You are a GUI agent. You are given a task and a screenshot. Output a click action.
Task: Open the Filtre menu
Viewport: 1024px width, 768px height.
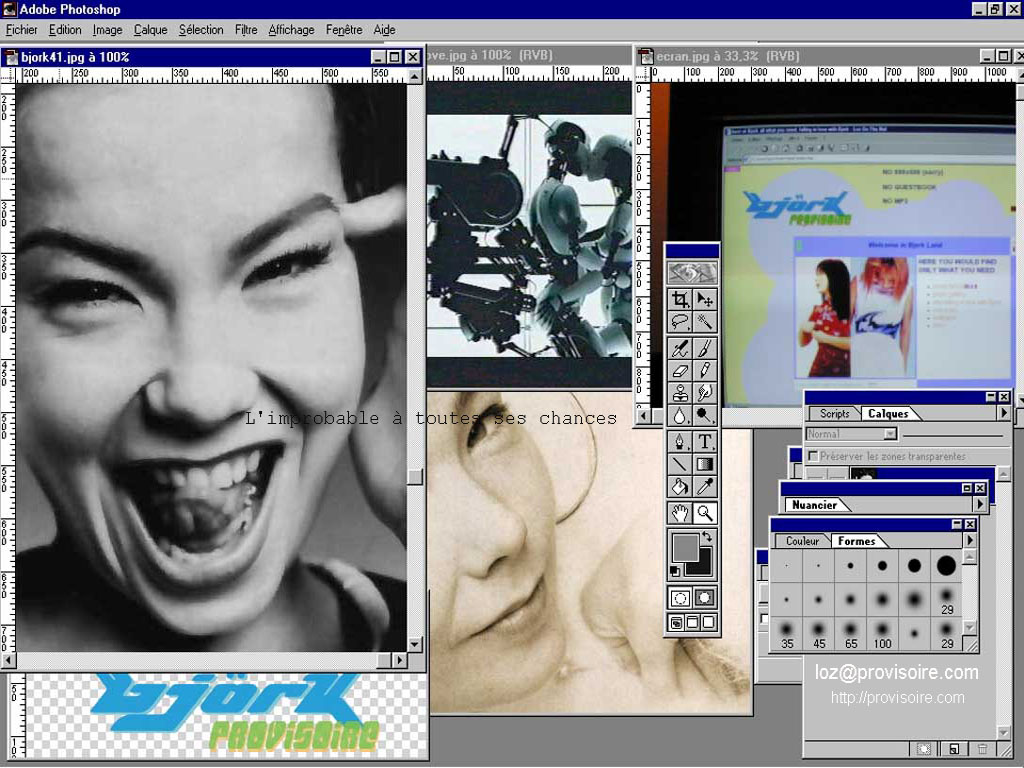[246, 30]
